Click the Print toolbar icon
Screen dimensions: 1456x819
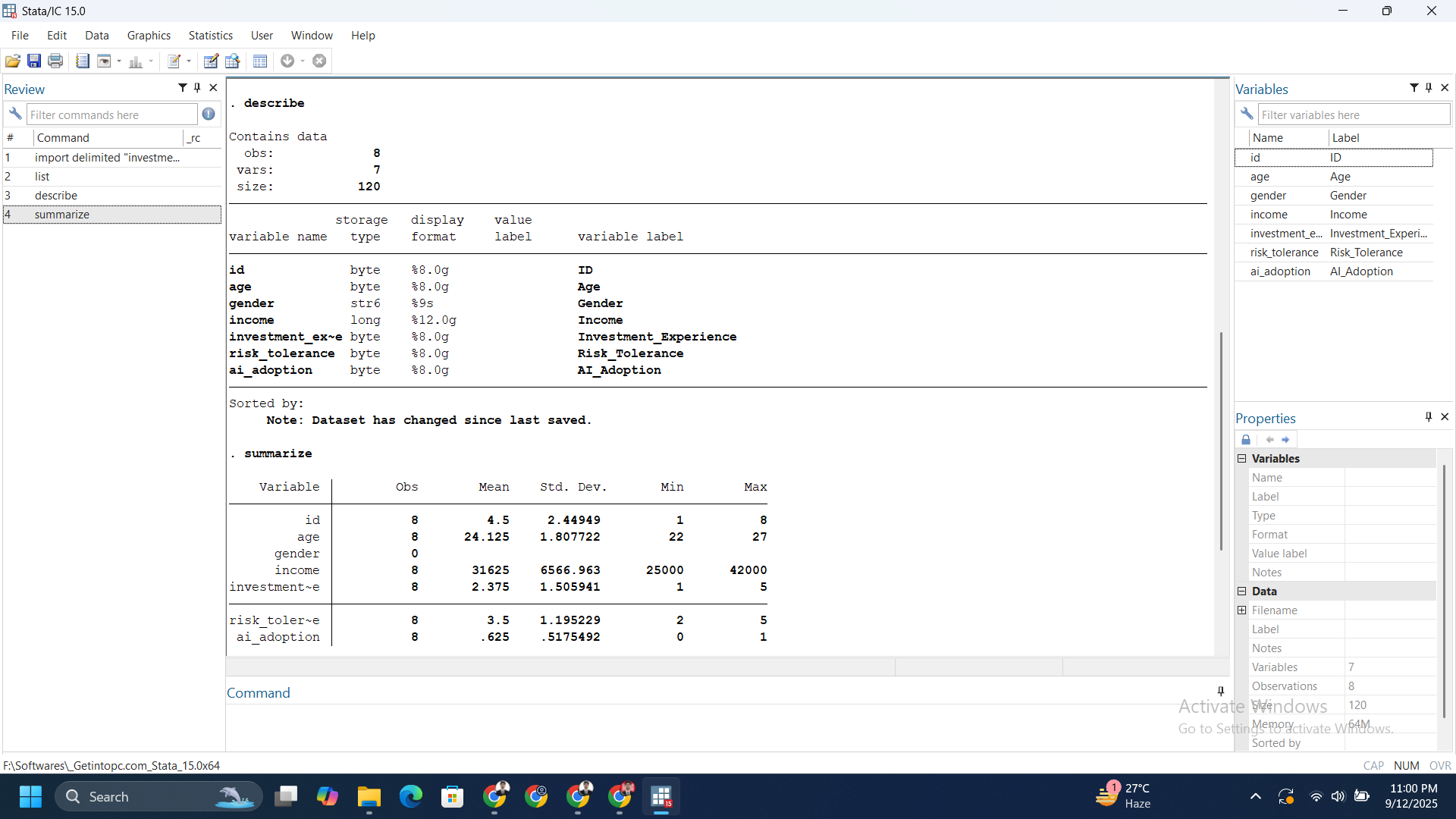55,61
